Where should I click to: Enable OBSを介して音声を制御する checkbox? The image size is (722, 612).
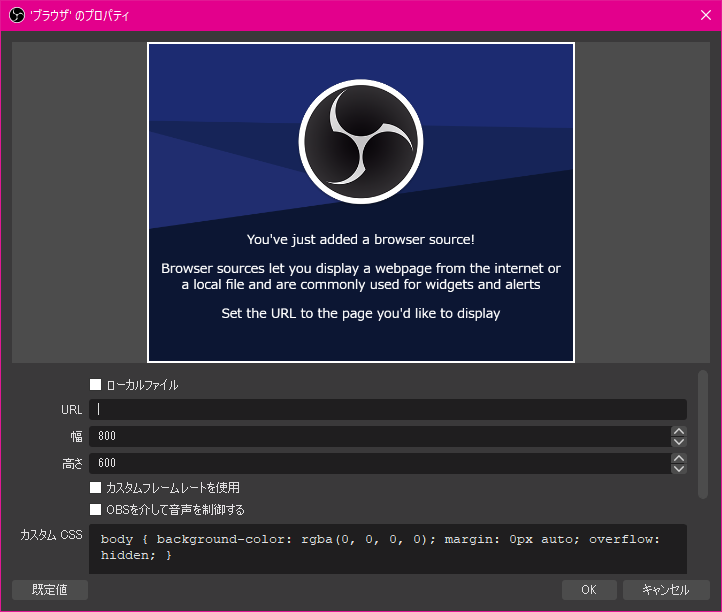pyautogui.click(x=95, y=509)
